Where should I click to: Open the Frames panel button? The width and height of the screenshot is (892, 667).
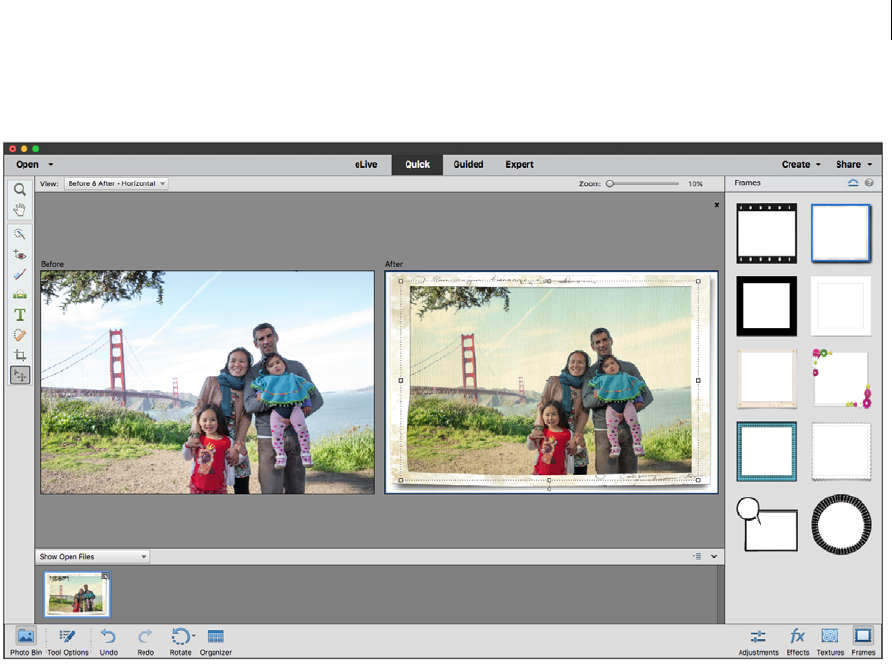pyautogui.click(x=863, y=642)
